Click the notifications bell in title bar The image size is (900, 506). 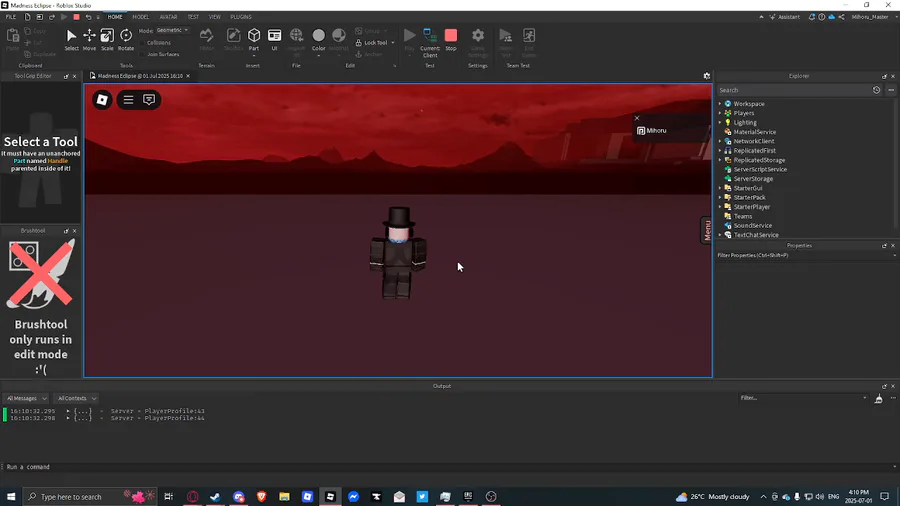[812, 17]
